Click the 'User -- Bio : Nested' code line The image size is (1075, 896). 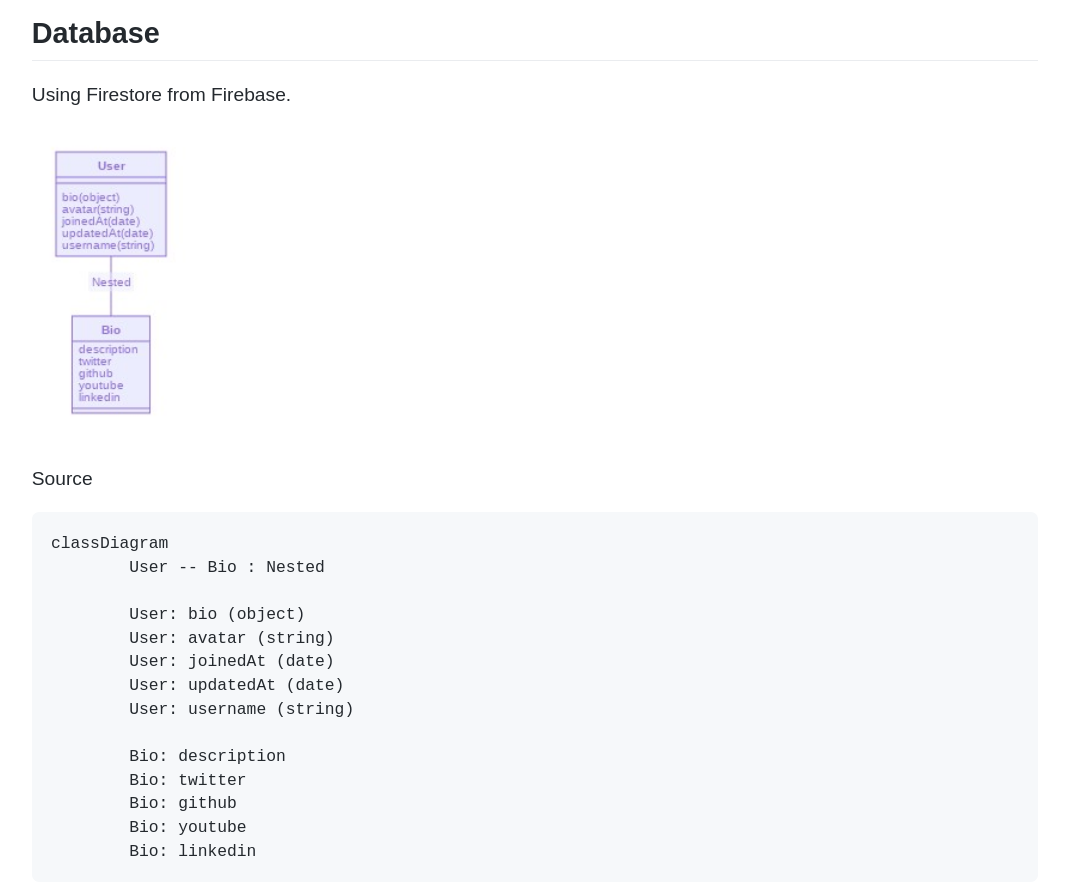227,568
